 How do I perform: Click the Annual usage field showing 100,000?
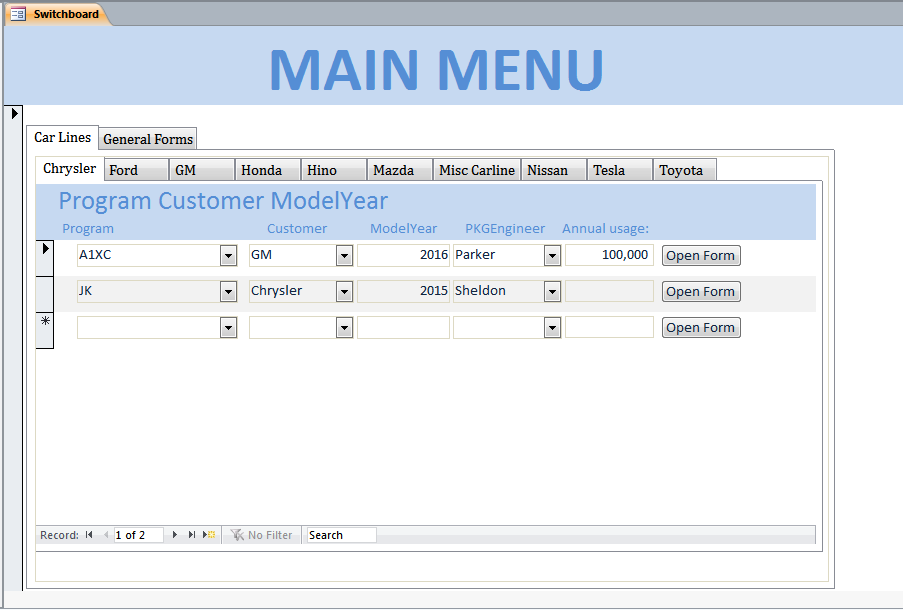point(609,255)
